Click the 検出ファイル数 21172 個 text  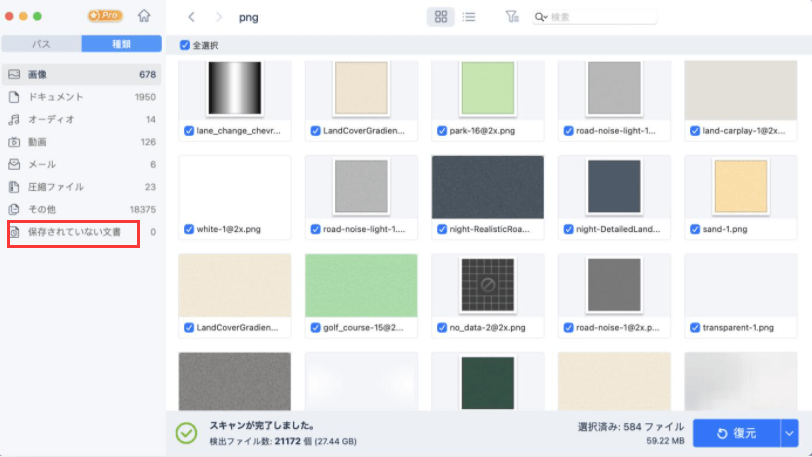tap(283, 441)
